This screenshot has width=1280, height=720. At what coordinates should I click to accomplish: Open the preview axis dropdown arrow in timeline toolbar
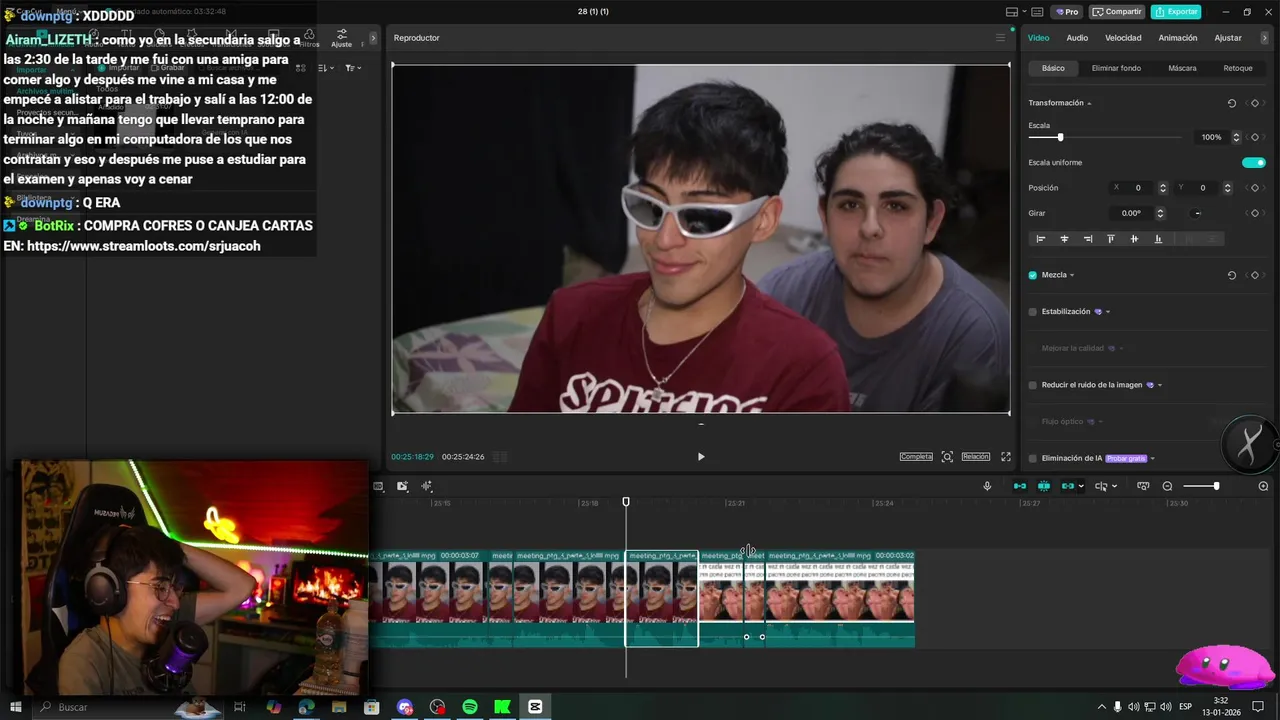click(1114, 486)
